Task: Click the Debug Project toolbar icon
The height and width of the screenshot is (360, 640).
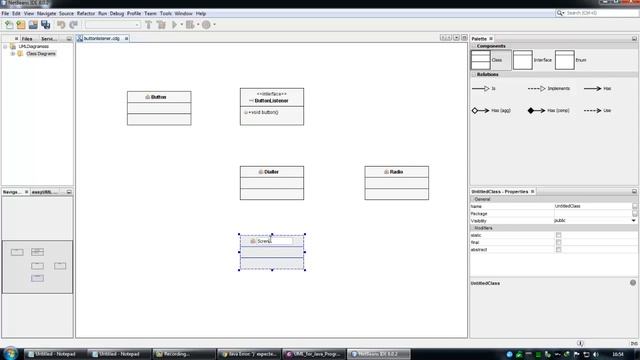Action: click(190, 25)
